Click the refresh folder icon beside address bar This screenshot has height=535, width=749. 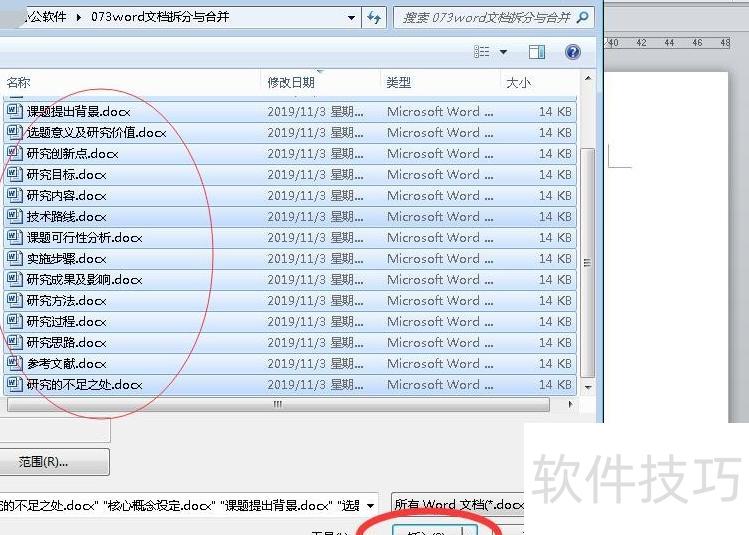click(374, 18)
